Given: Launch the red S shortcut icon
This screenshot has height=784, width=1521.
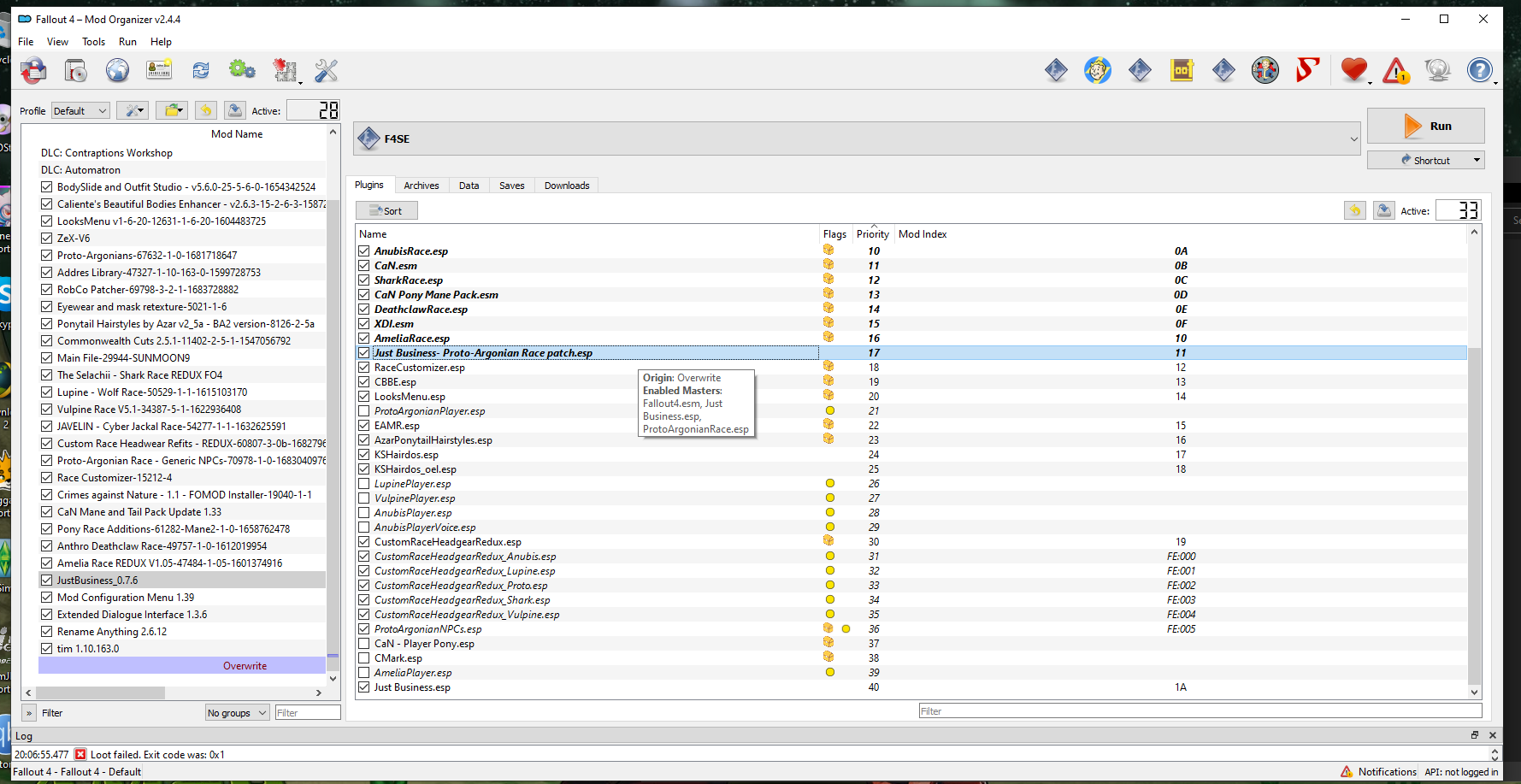Looking at the screenshot, I should pos(1307,70).
